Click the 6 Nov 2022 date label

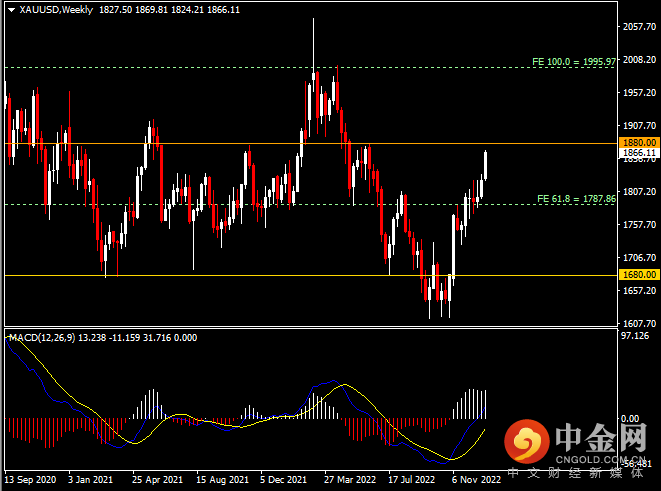[476, 479]
